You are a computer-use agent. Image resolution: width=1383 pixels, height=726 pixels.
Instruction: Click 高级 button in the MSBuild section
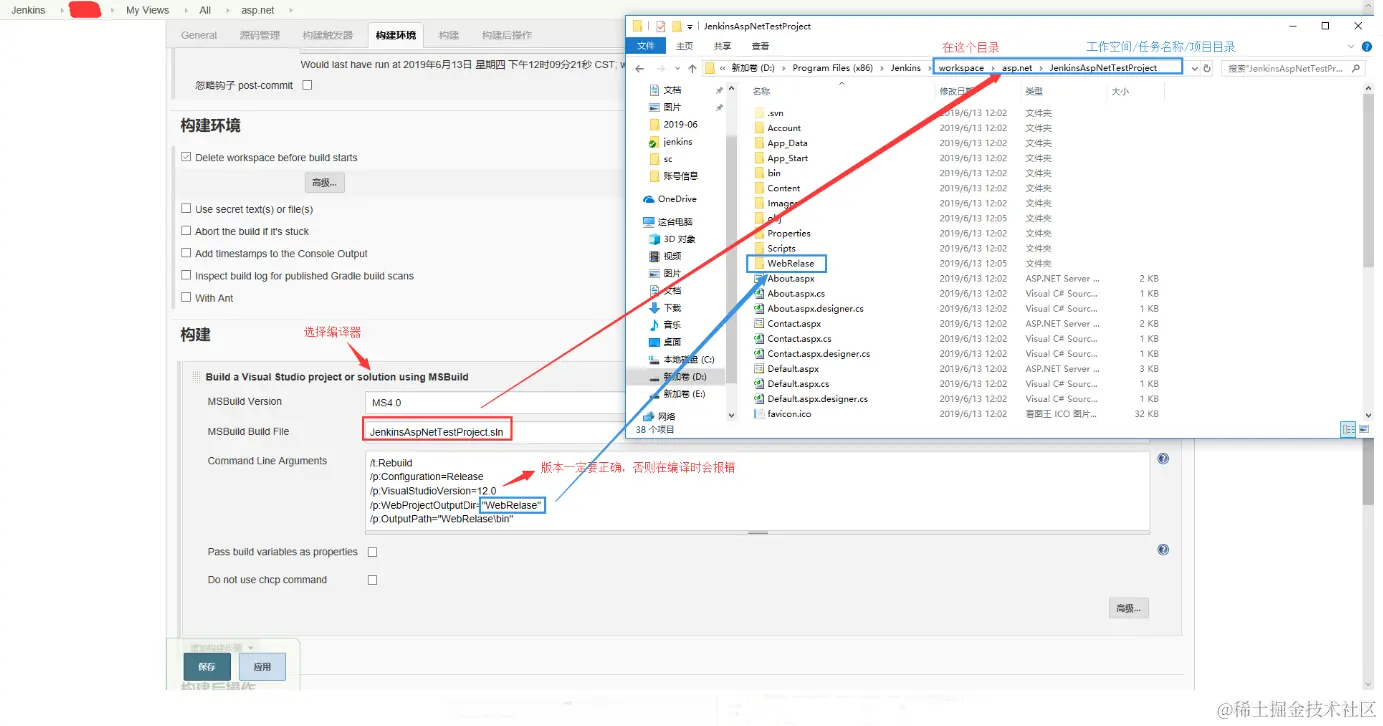coord(1129,608)
